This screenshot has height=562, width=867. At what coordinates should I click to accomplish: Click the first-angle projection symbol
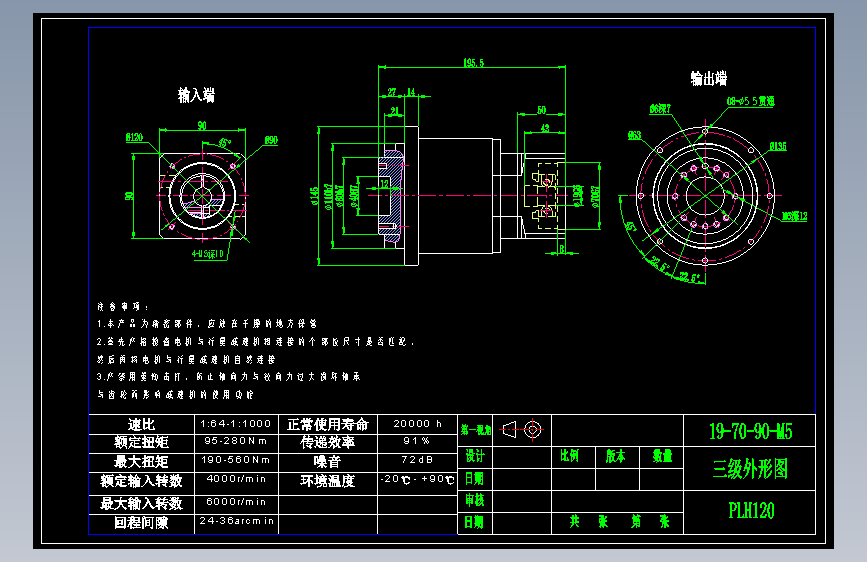click(x=522, y=429)
